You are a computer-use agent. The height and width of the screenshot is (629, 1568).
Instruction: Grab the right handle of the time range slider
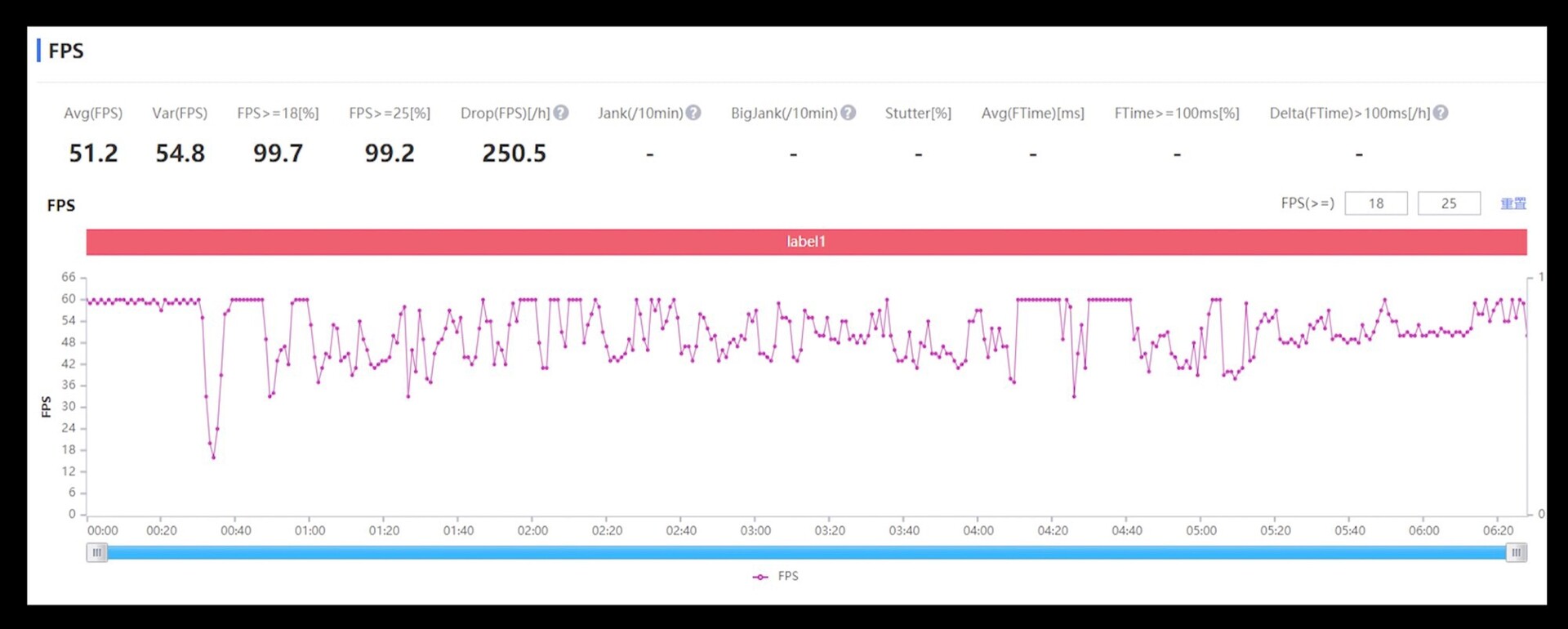pyautogui.click(x=1517, y=553)
